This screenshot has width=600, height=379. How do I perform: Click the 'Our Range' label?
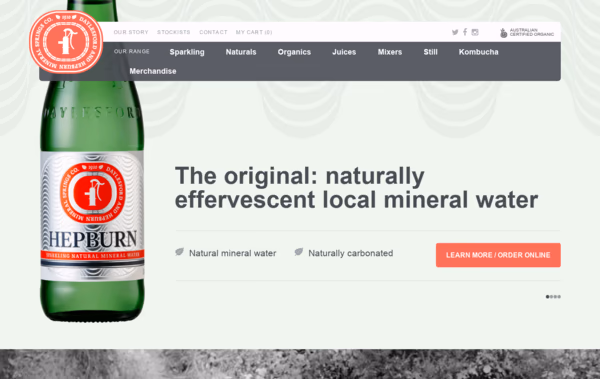coord(132,51)
